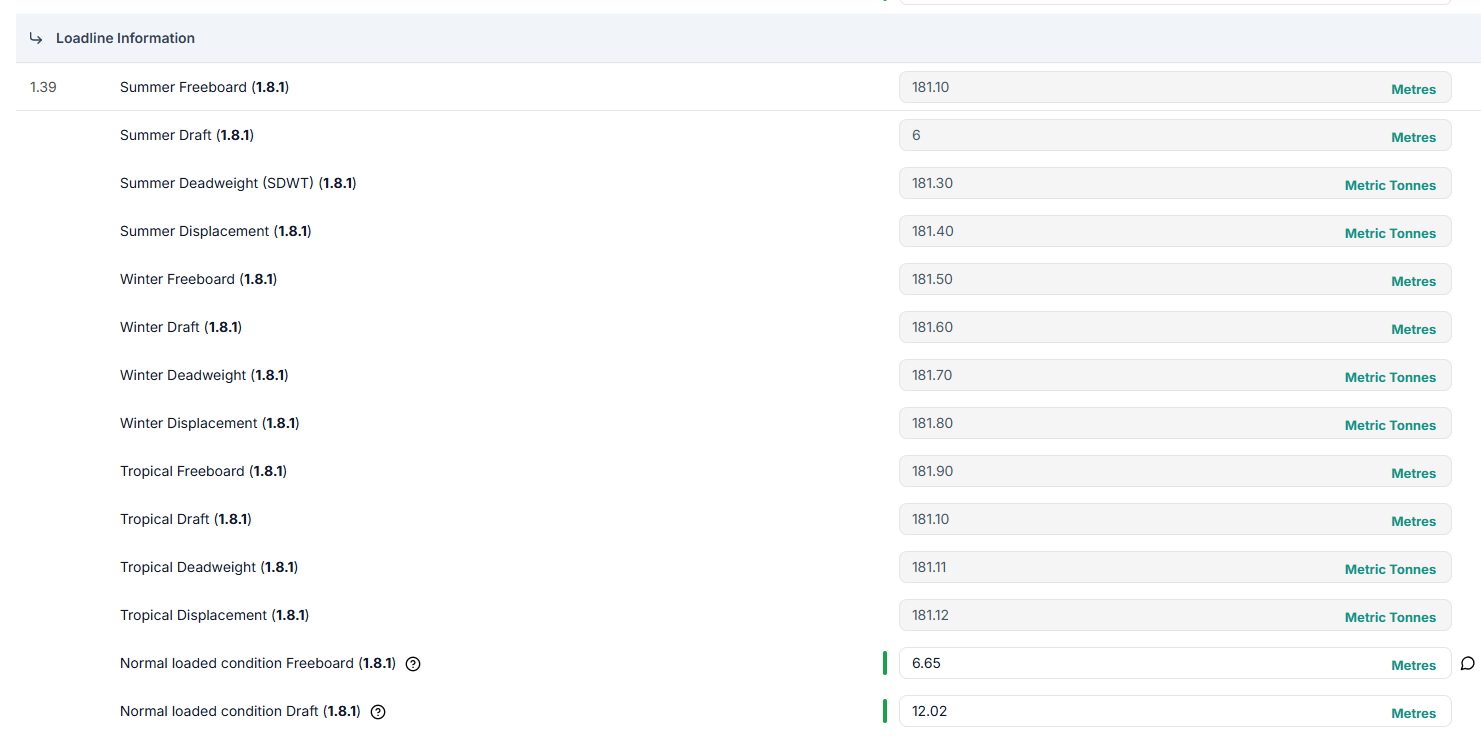Click Metres unit in Summer Freeboard field
1481x736 pixels.
[1413, 89]
